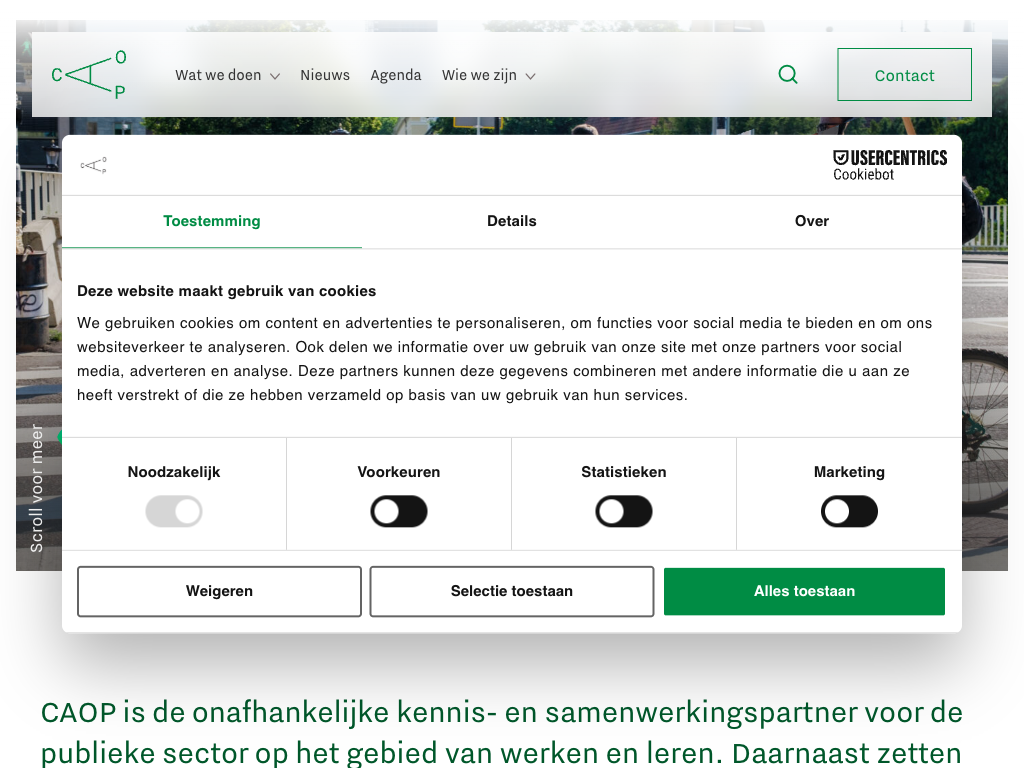
Task: Click the small CAOP logo in cookie dialog
Action: (93, 165)
